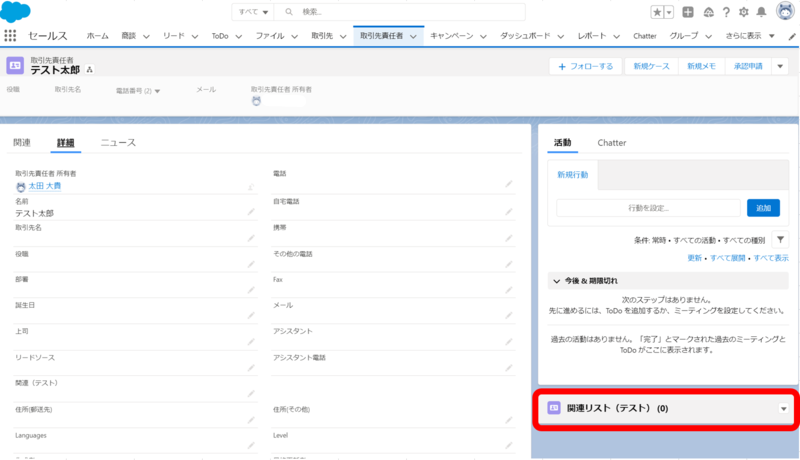The width and height of the screenshot is (800, 460).
Task: Edit the 自宅電話 field pencil icon
Action: pyautogui.click(x=509, y=212)
